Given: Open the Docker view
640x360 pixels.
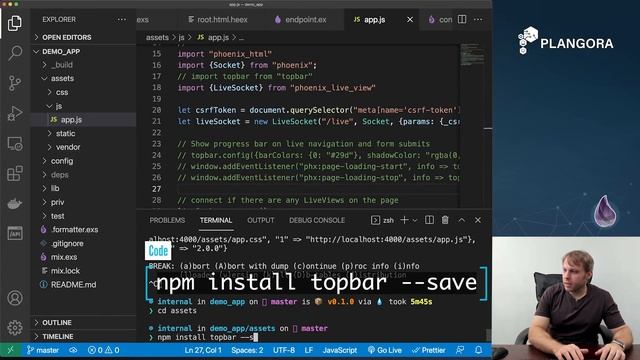Looking at the screenshot, I should coord(15,203).
